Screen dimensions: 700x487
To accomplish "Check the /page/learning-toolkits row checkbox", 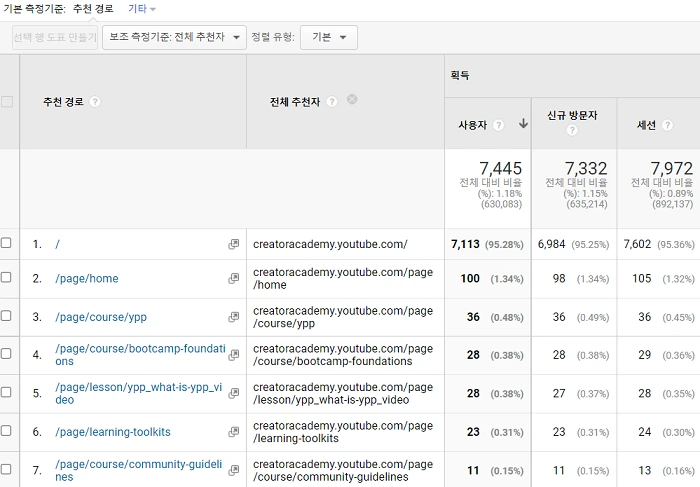I will pyautogui.click(x=6, y=430).
